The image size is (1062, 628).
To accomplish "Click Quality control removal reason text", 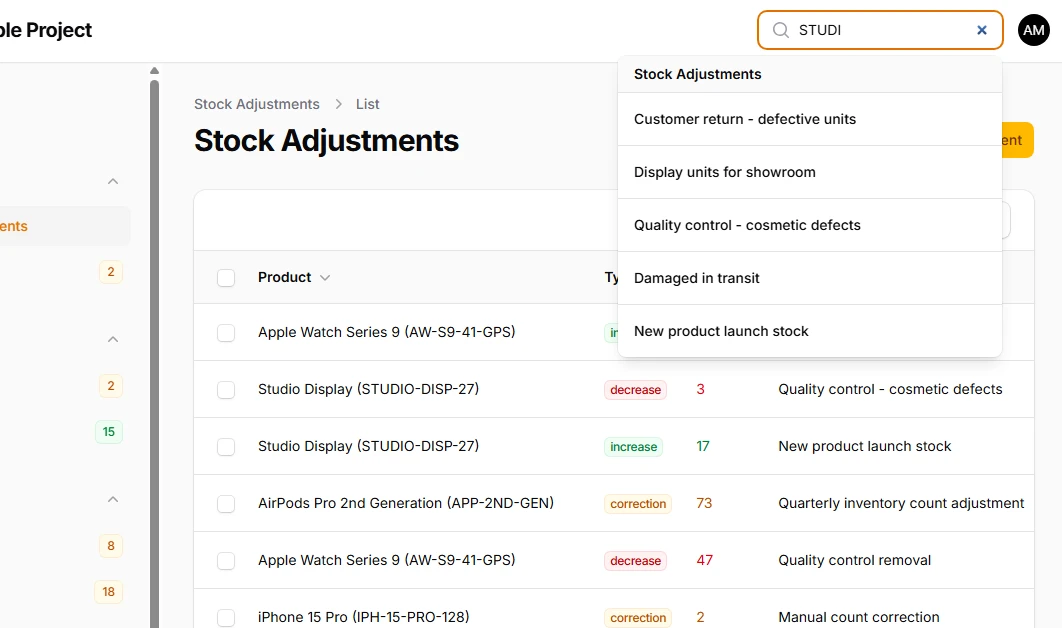I will click(x=855, y=560).
